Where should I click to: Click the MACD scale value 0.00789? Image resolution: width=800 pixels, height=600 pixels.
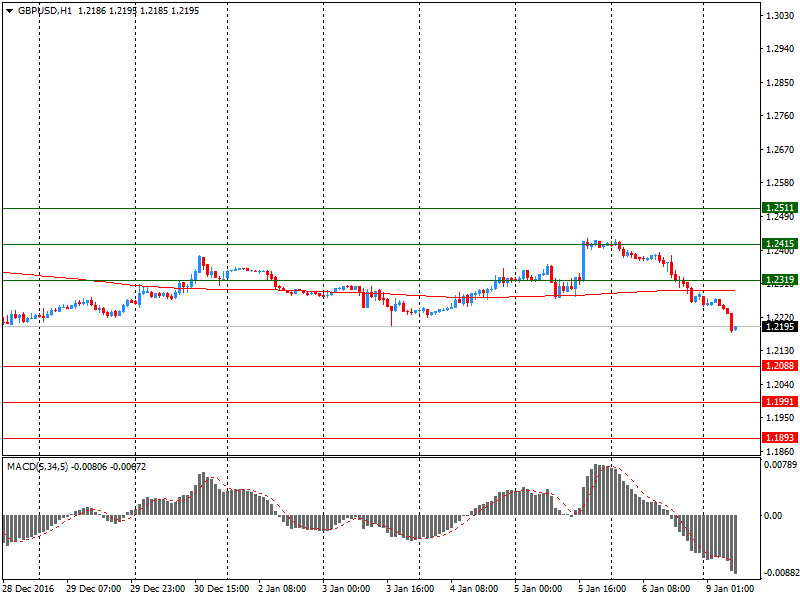click(x=780, y=465)
